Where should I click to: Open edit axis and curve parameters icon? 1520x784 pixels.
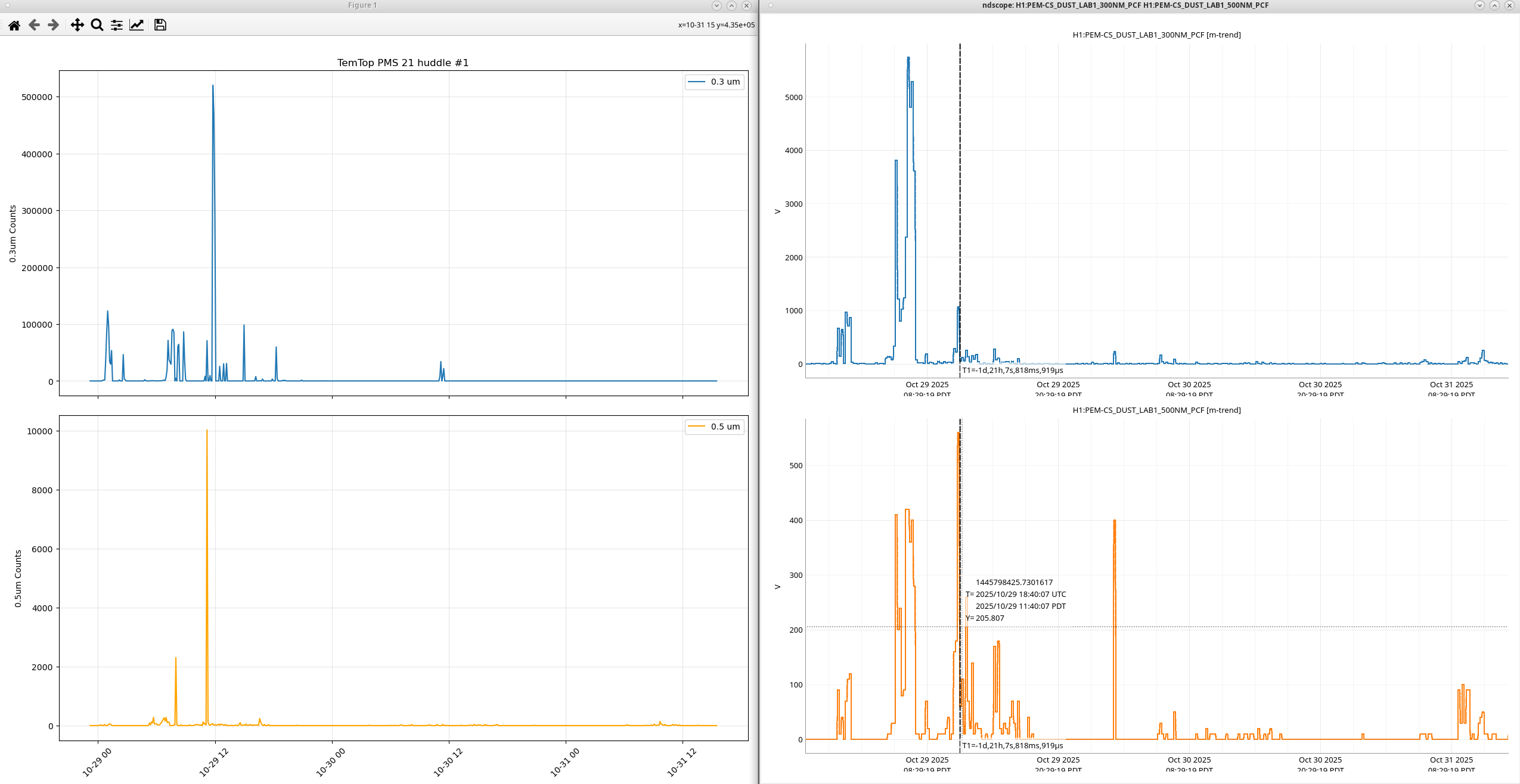[137, 25]
